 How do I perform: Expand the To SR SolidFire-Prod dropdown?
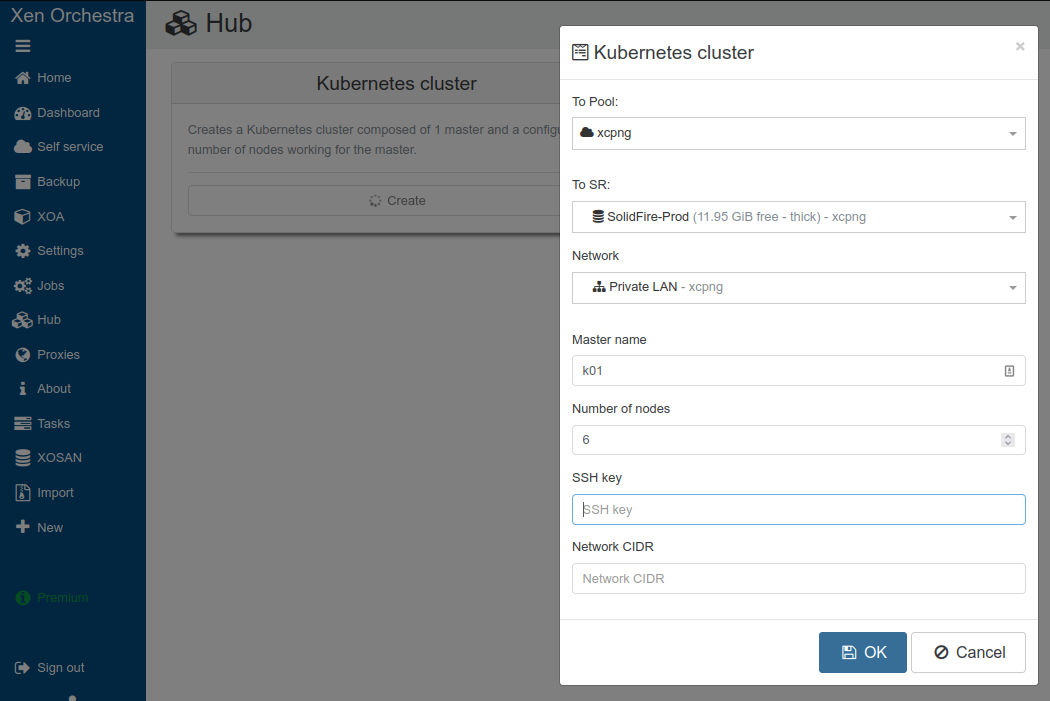click(x=798, y=217)
